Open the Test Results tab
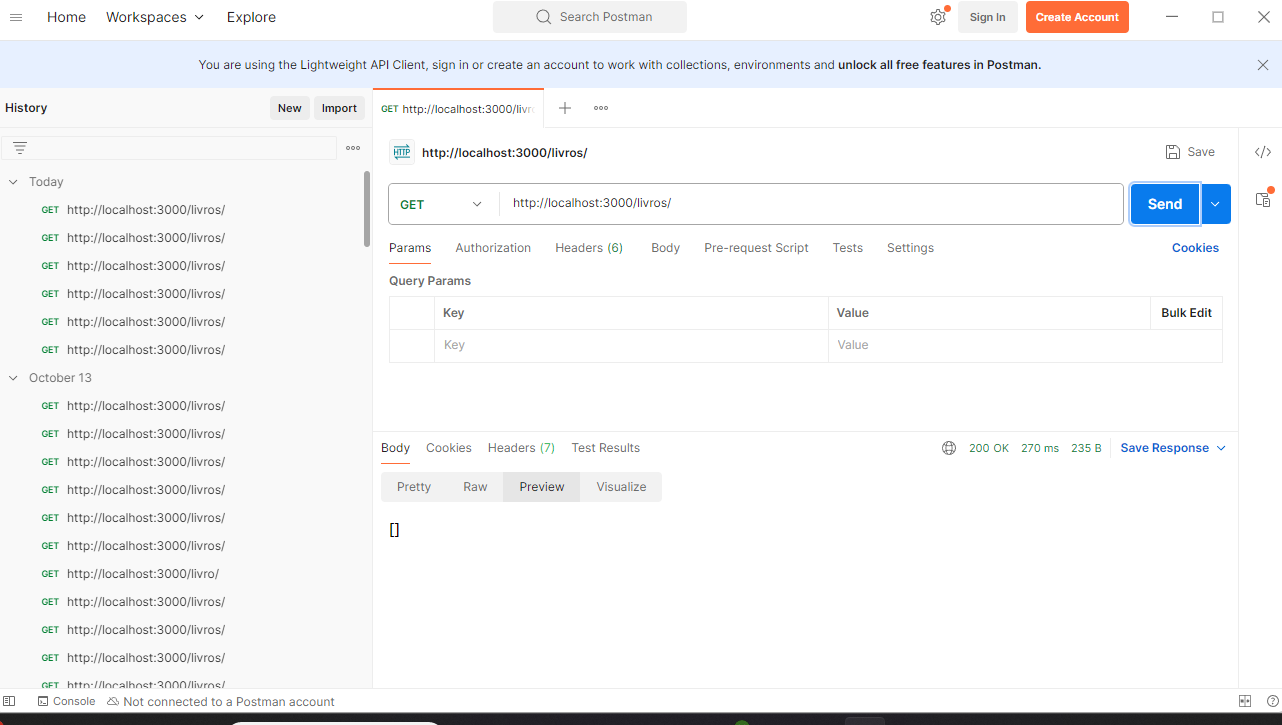This screenshot has height=725, width=1282. pyautogui.click(x=605, y=448)
